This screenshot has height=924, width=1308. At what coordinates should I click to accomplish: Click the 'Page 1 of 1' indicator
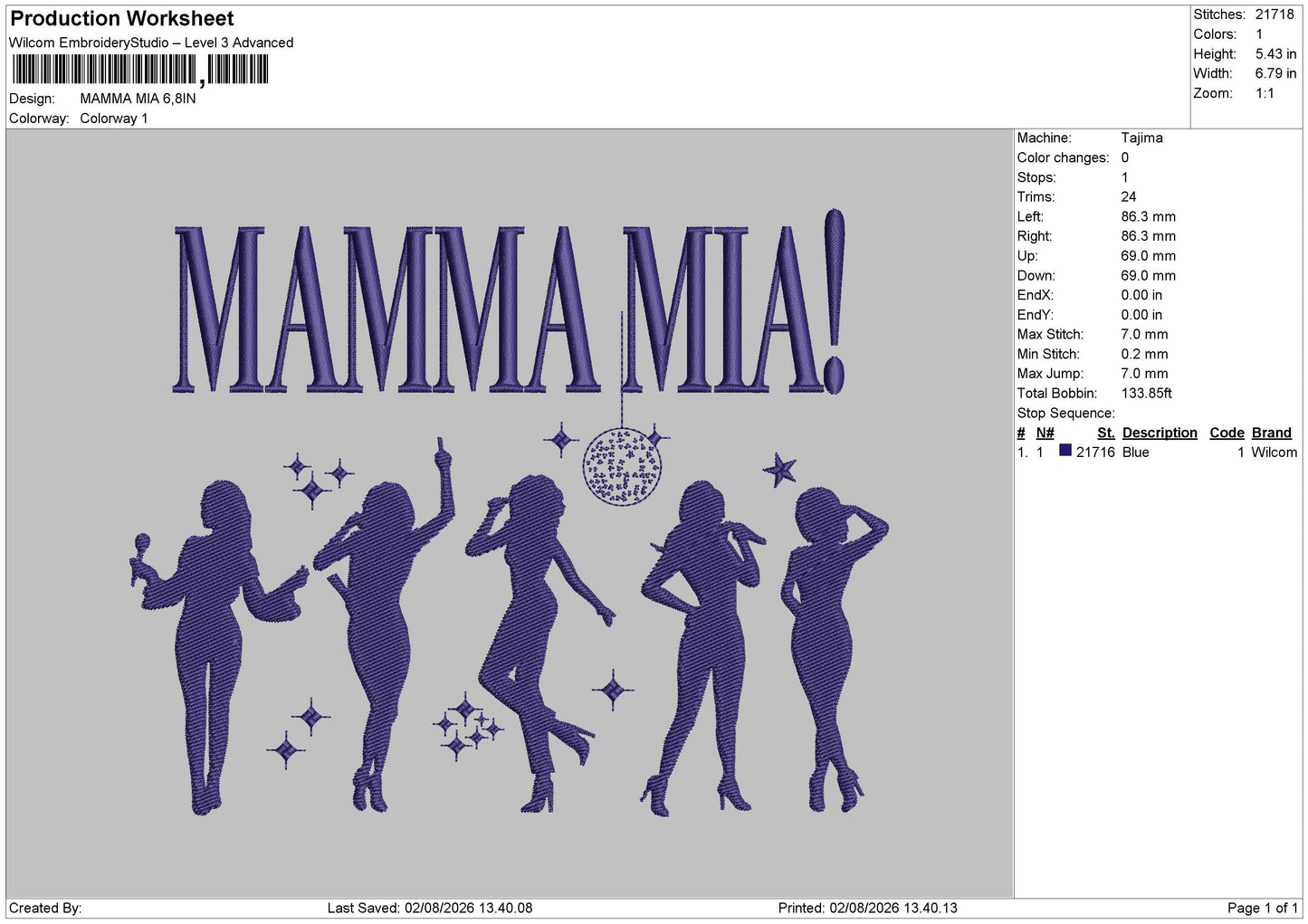(x=1263, y=908)
